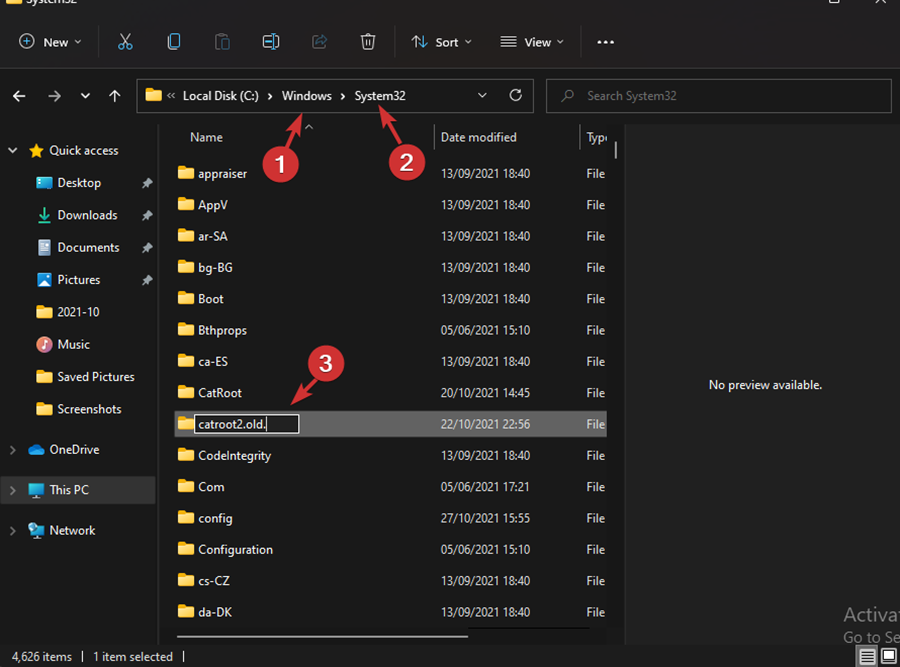
Task: Click pin icon next to Downloads
Action: [x=147, y=215]
